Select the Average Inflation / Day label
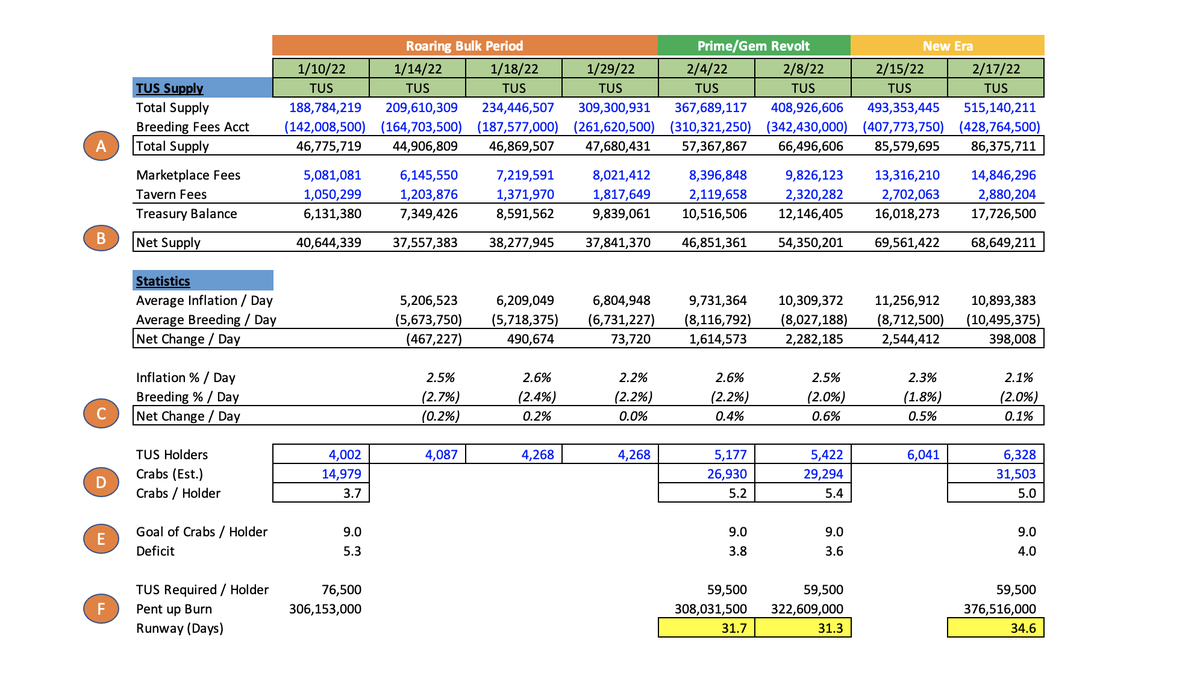The image size is (1200, 687). pyautogui.click(x=203, y=300)
